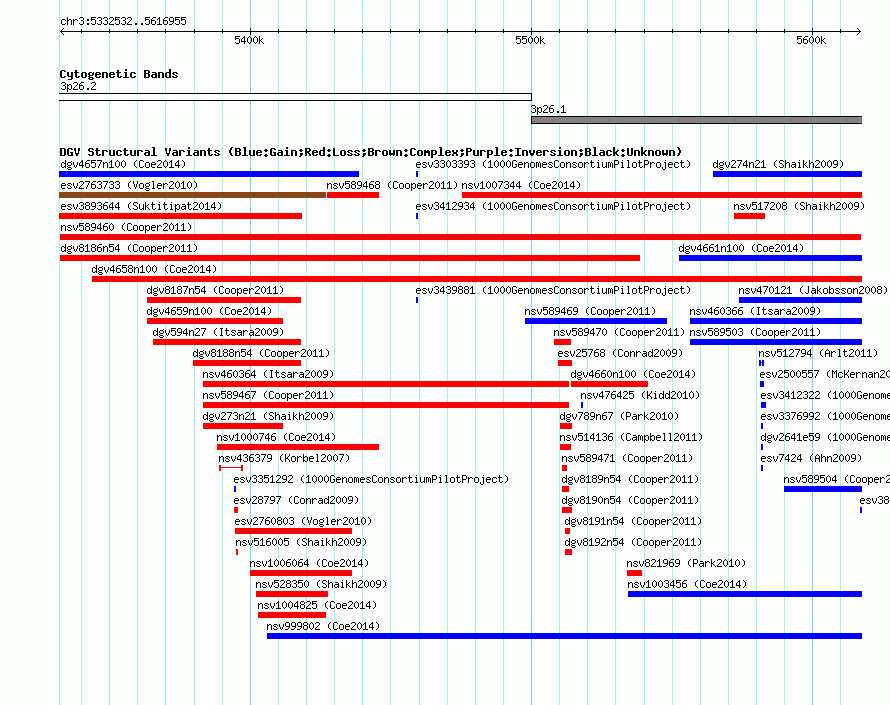Select esv3351292 variant under nsv436379

(235, 489)
